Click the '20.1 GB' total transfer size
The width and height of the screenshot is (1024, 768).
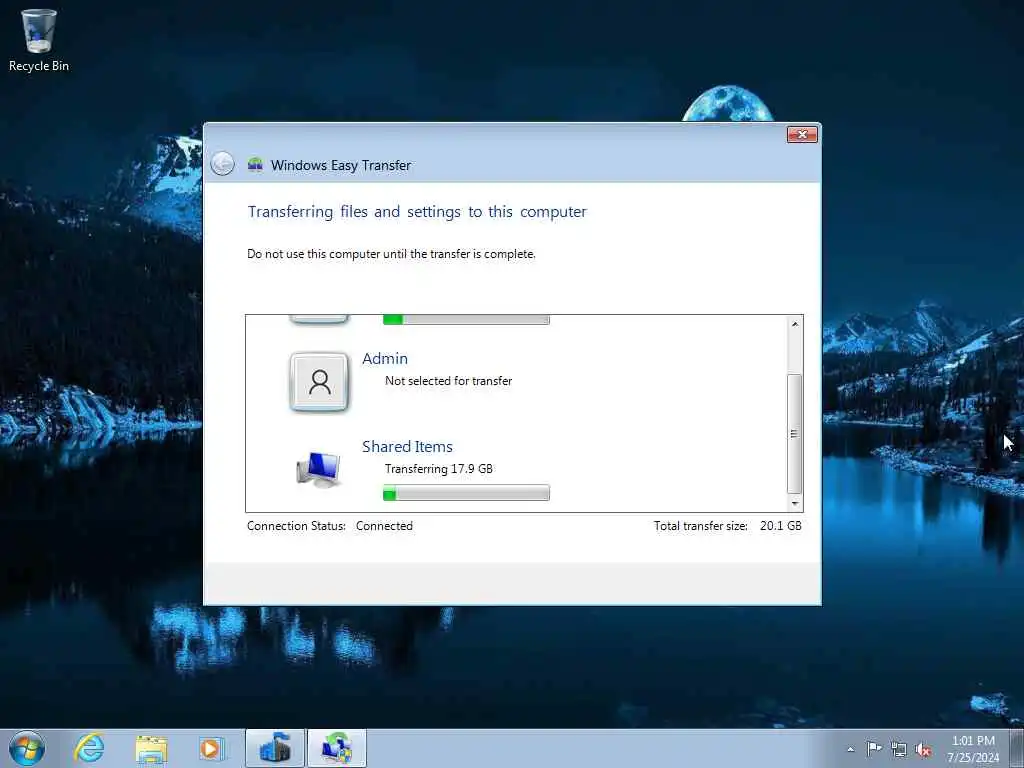coord(780,526)
